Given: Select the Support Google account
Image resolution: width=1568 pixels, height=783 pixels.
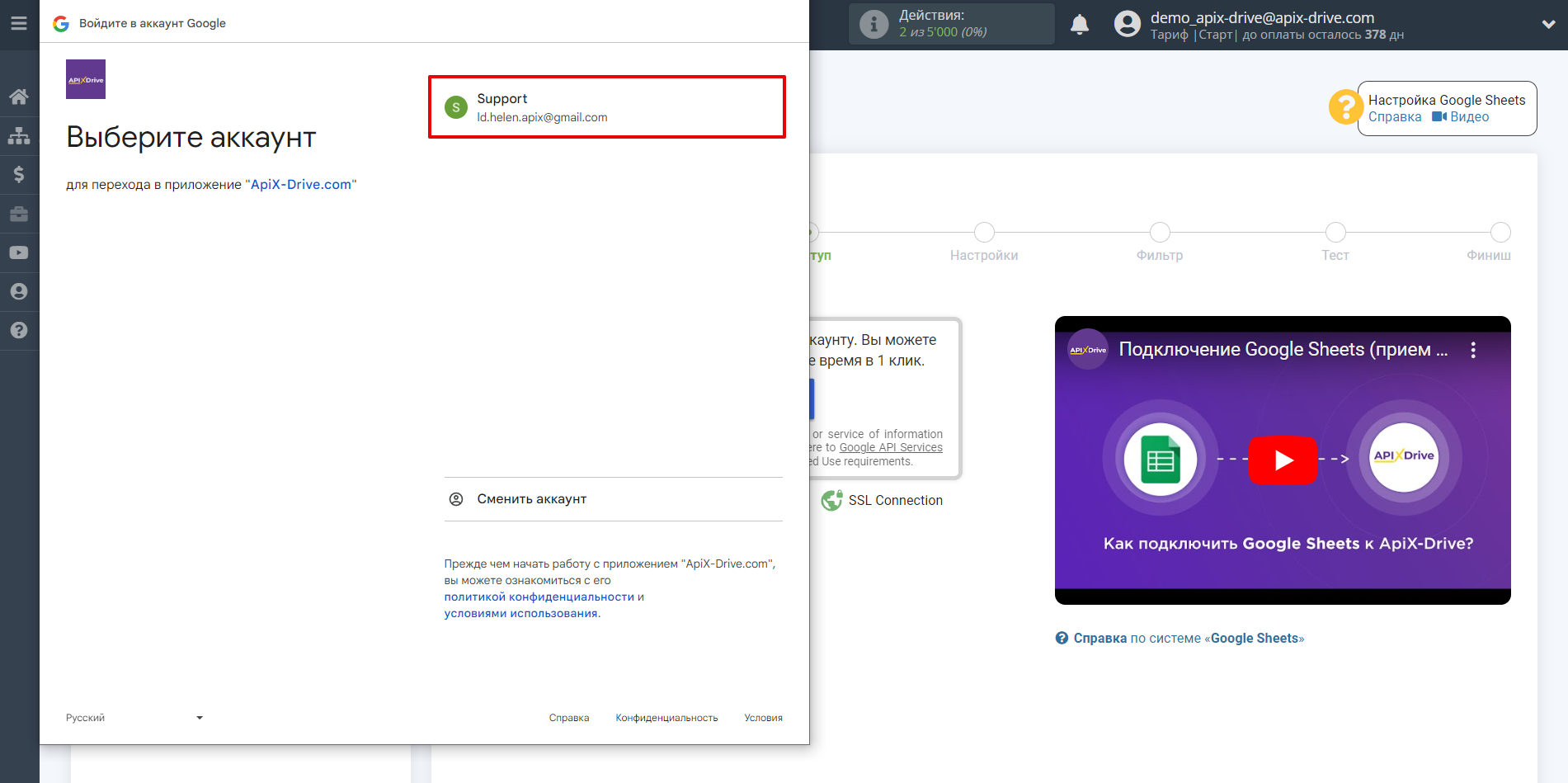Looking at the screenshot, I should [x=607, y=107].
